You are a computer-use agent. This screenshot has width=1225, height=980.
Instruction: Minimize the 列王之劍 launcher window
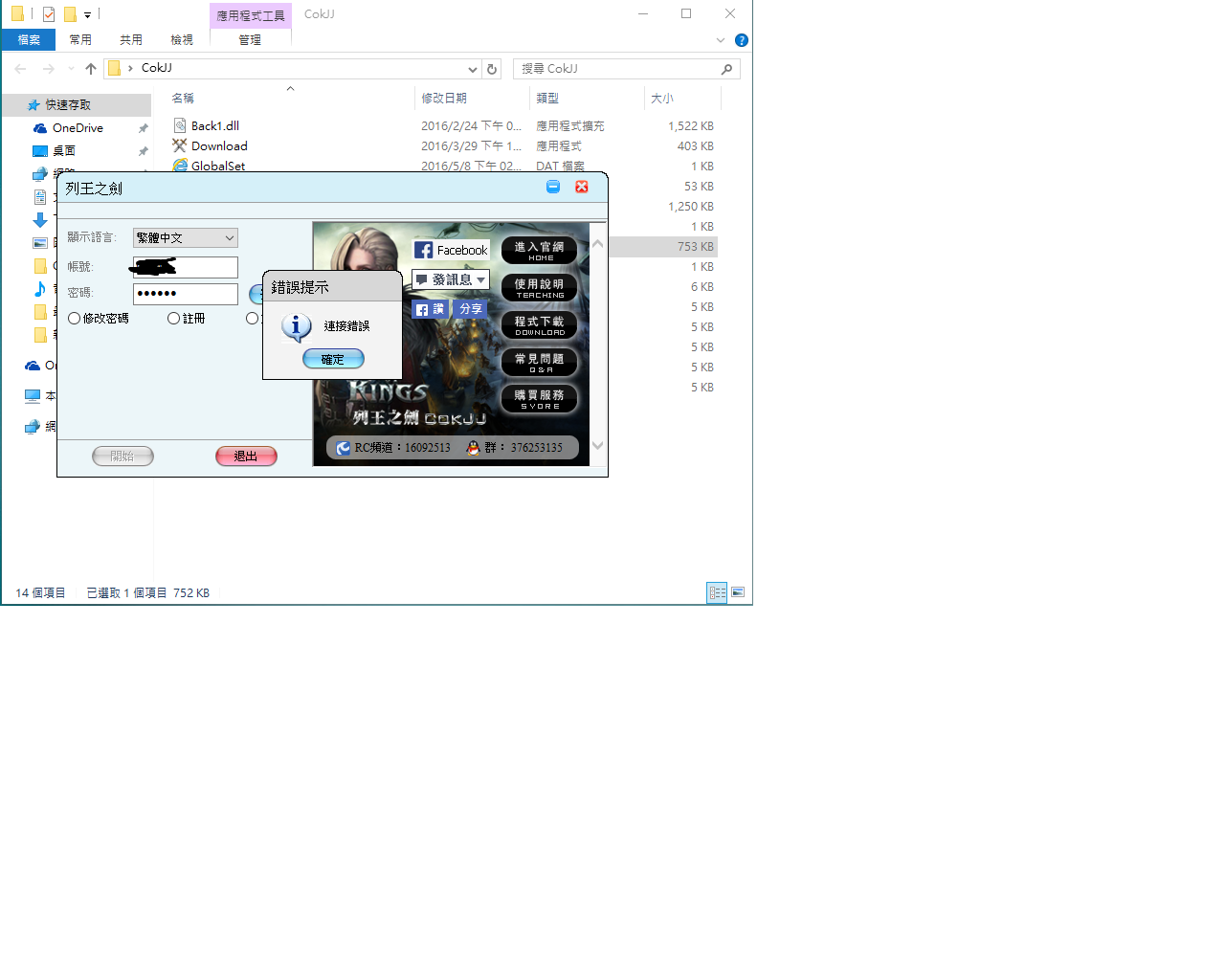pos(553,187)
